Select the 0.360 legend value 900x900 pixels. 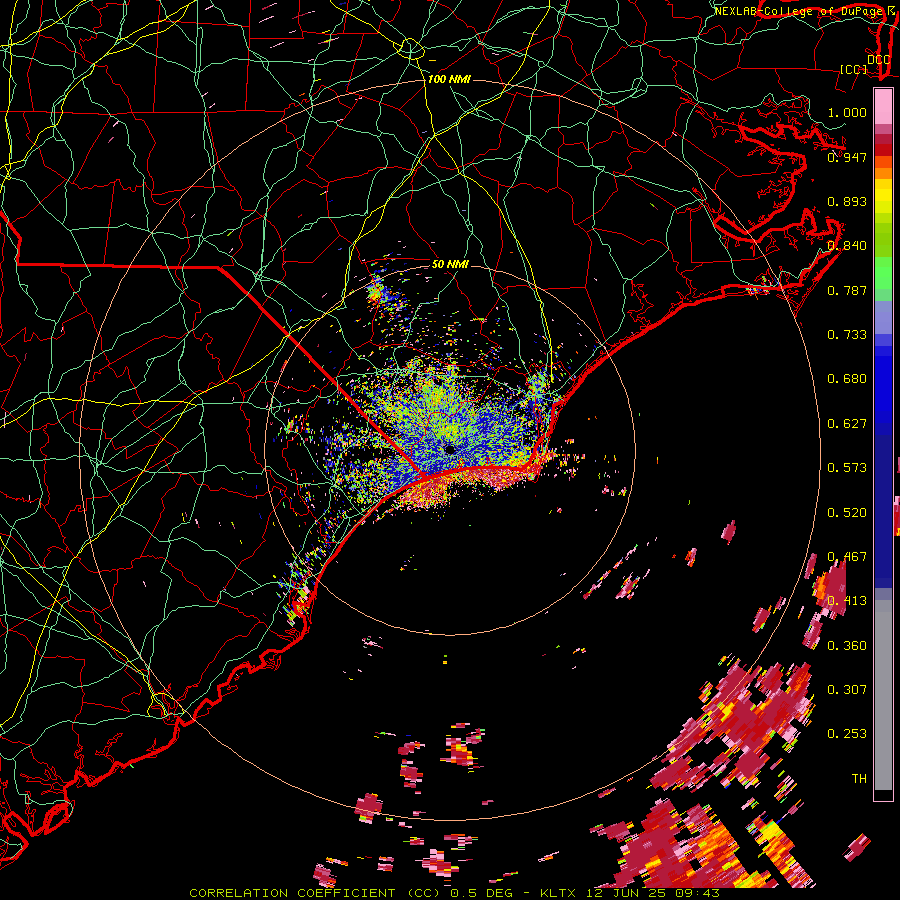click(x=847, y=646)
